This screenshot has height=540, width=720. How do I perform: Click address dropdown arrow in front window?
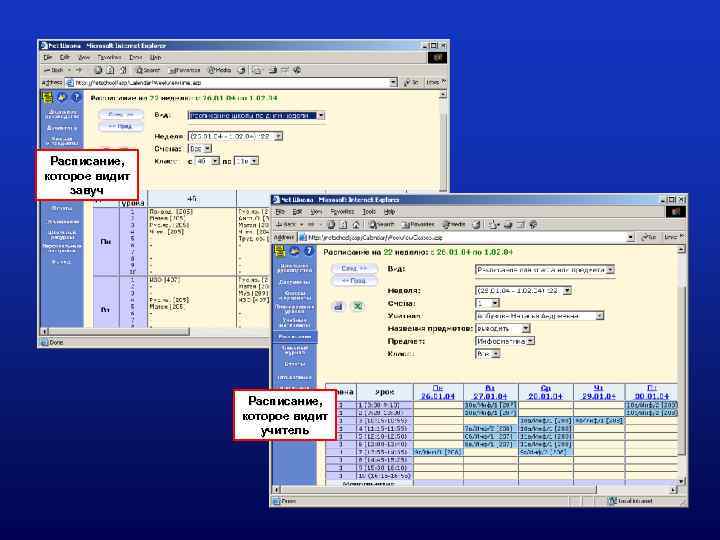point(631,237)
